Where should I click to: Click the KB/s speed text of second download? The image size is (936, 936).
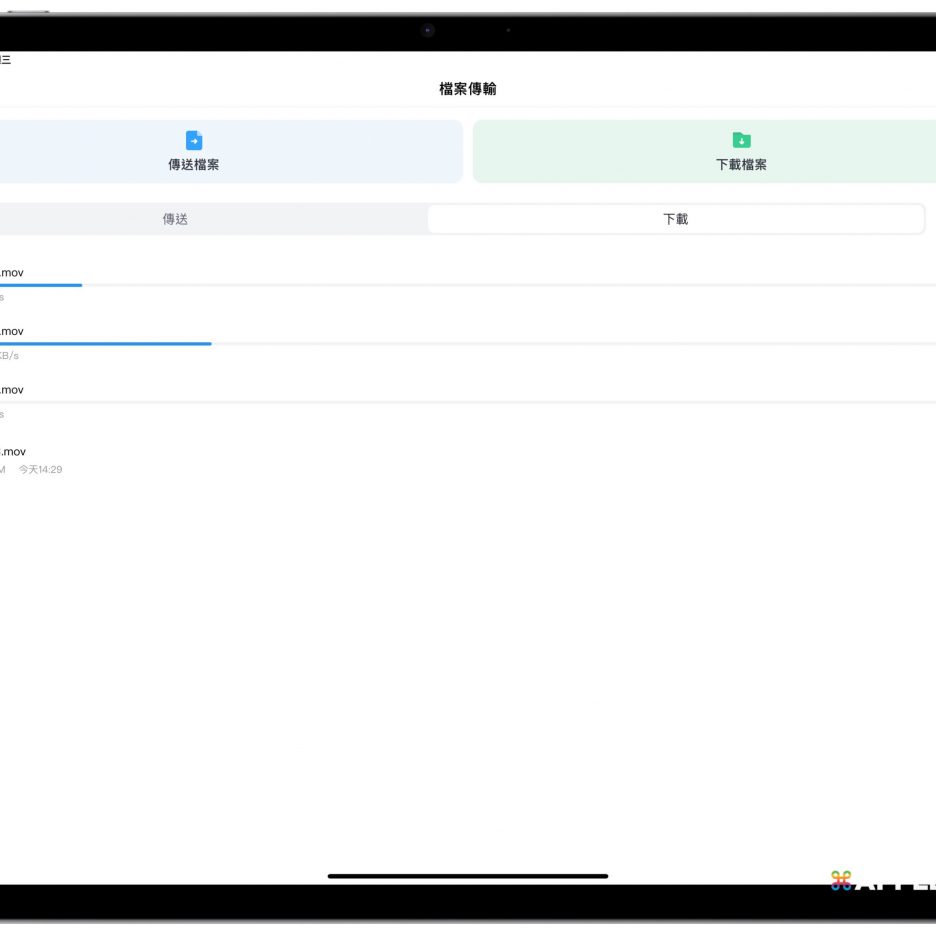[9, 356]
